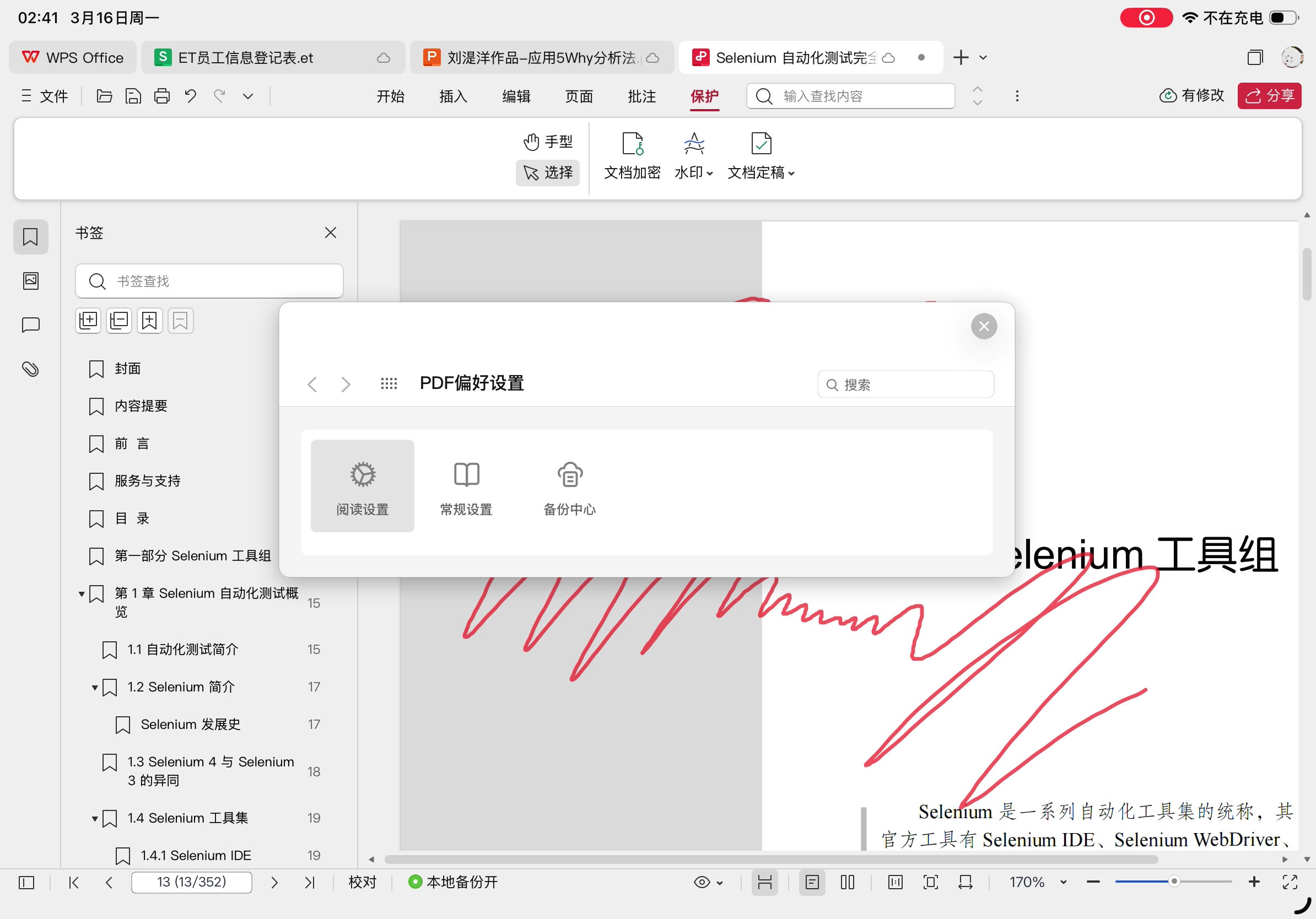Open the attachments paperclip panel
The width and height of the screenshot is (1316, 919).
tap(30, 369)
